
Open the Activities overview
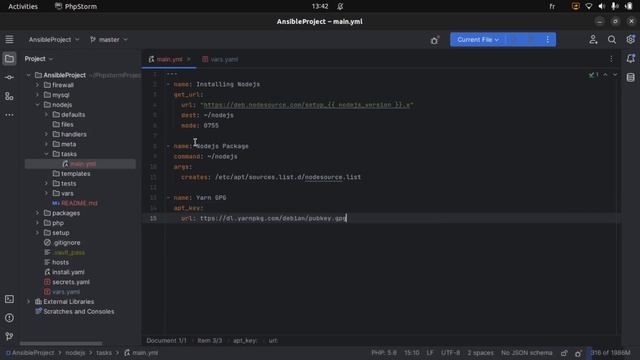point(23,6)
